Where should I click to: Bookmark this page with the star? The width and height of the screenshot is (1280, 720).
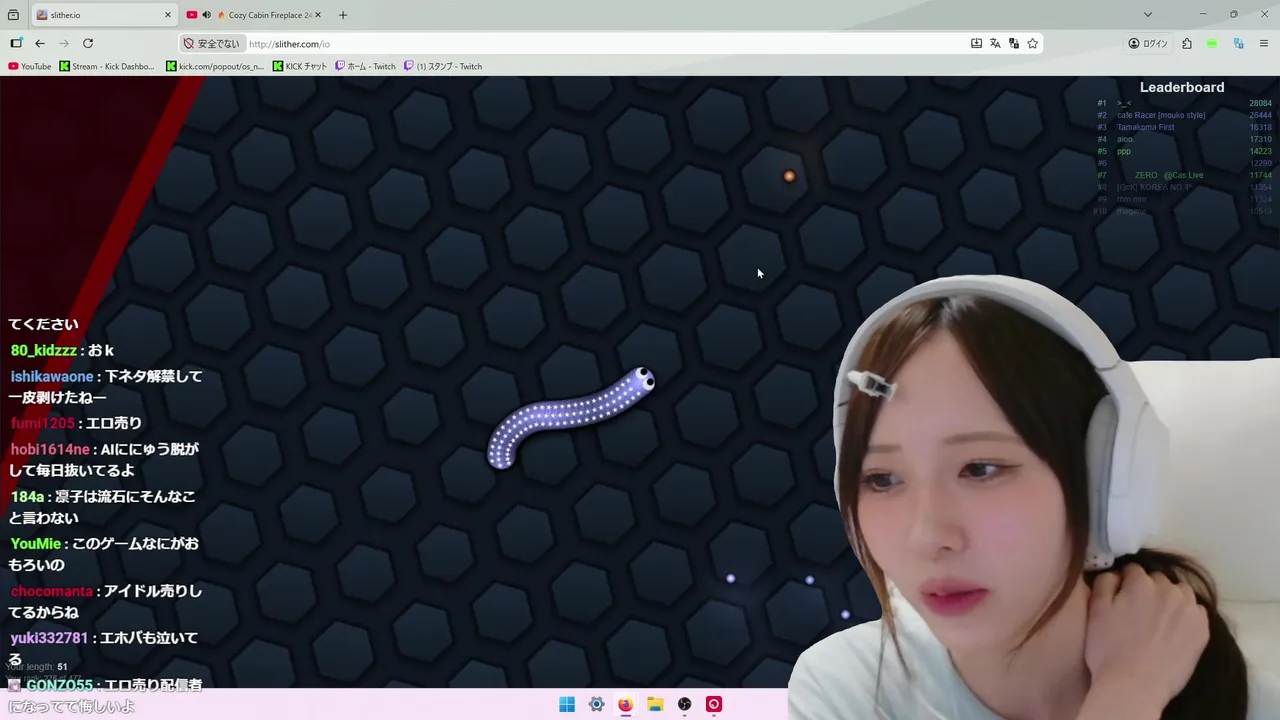point(1033,43)
